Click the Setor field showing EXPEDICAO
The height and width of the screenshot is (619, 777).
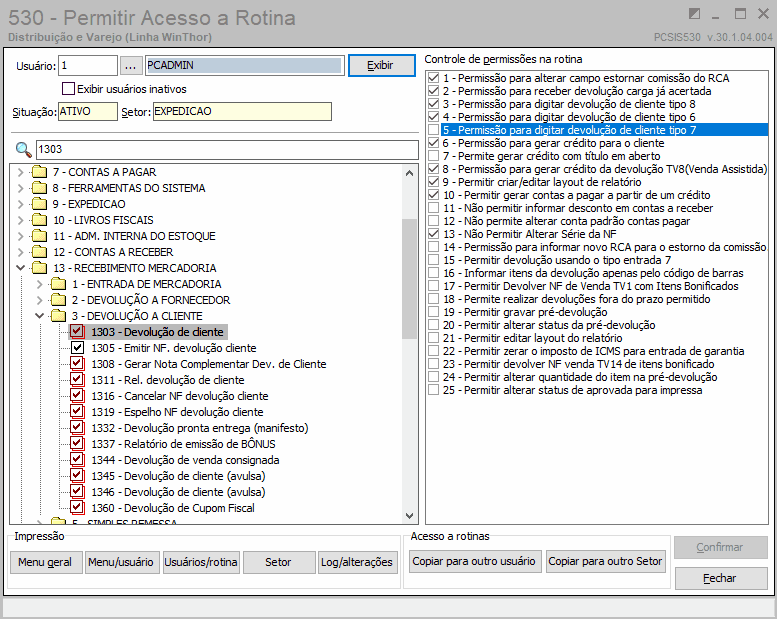[x=242, y=112]
